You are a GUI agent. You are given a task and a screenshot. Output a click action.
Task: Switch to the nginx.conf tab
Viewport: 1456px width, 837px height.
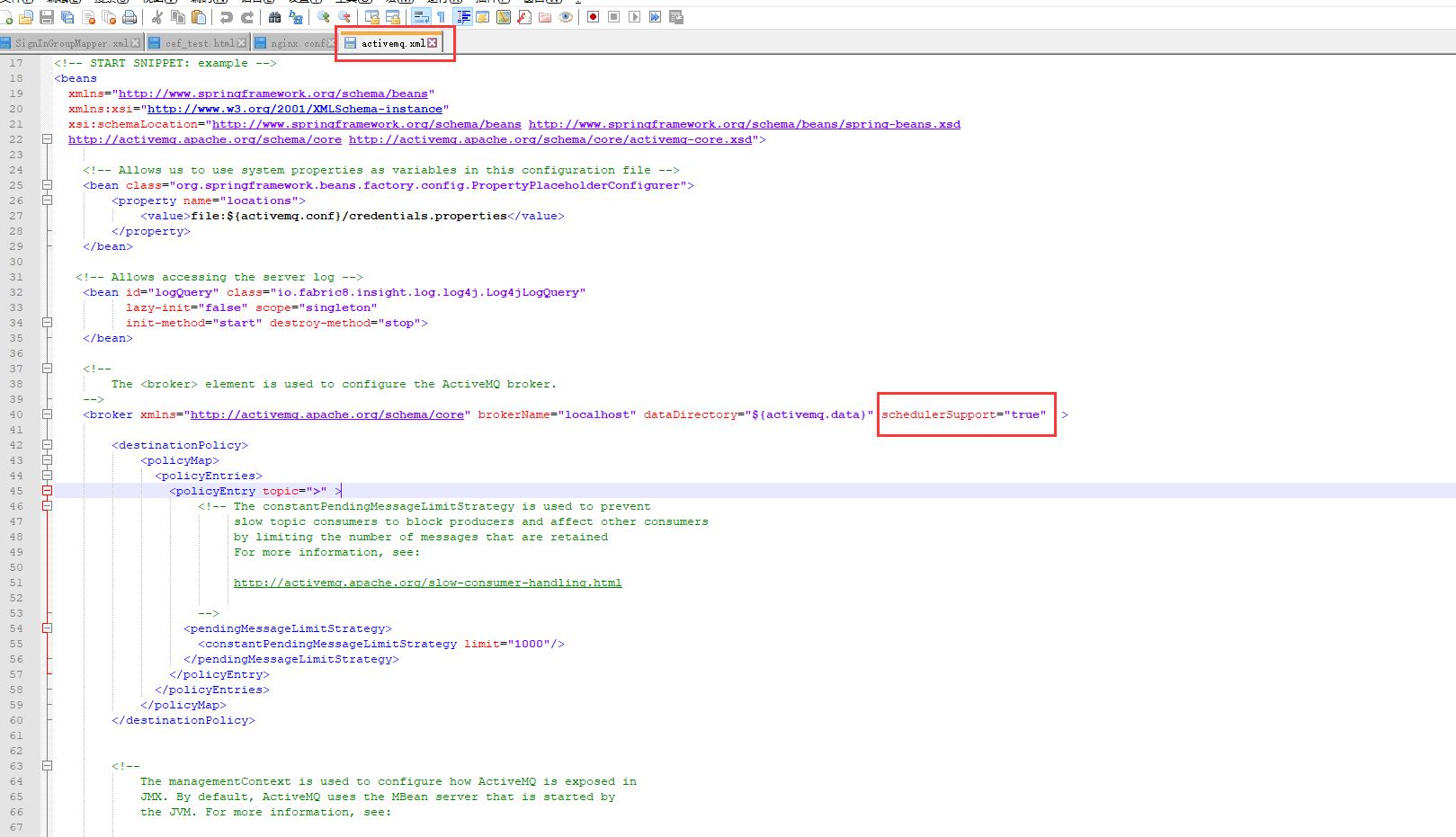pyautogui.click(x=297, y=43)
